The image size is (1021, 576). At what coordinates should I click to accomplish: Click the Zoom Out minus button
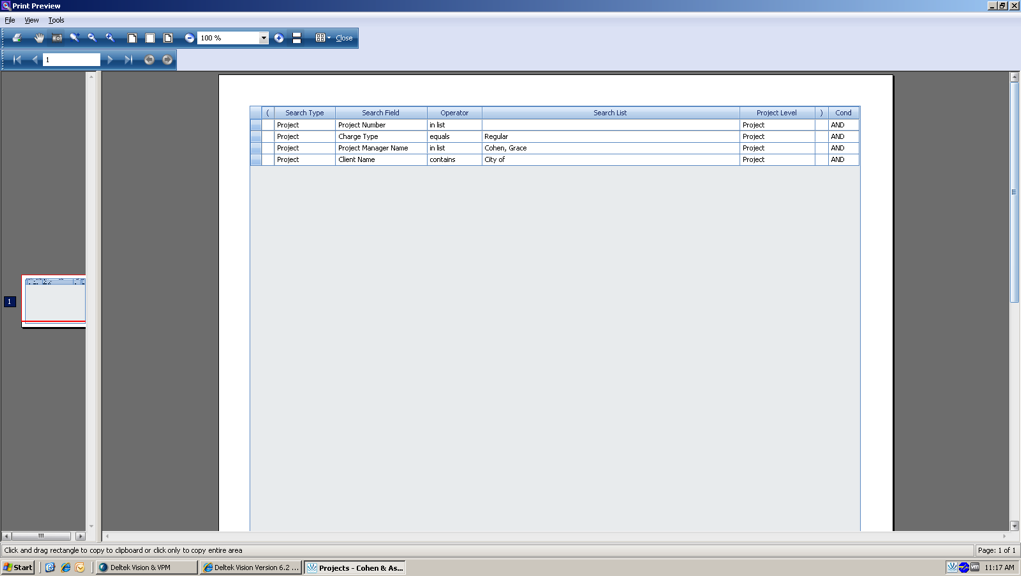point(189,38)
